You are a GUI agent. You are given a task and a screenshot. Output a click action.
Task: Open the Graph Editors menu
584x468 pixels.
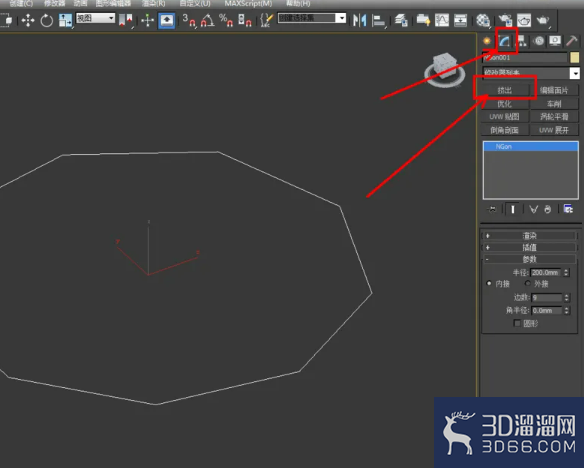tap(113, 3)
